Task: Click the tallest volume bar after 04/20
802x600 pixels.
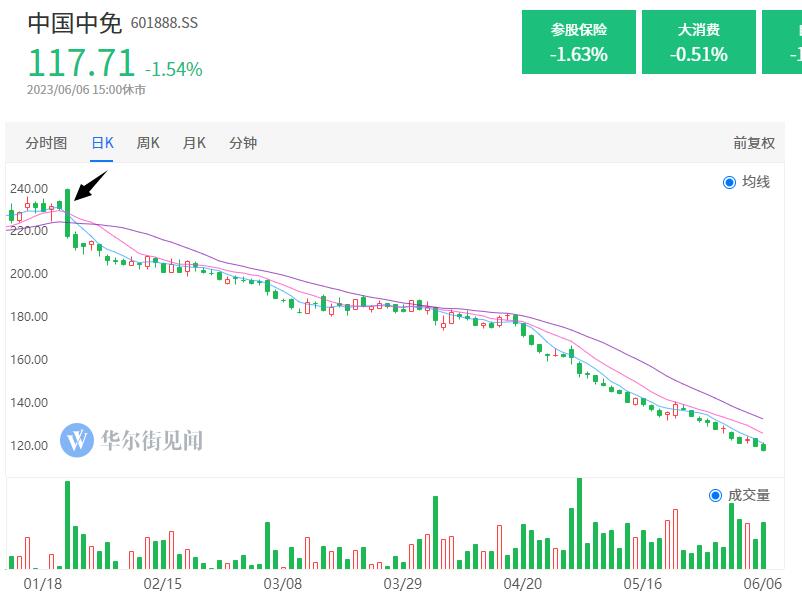Action: pos(580,523)
